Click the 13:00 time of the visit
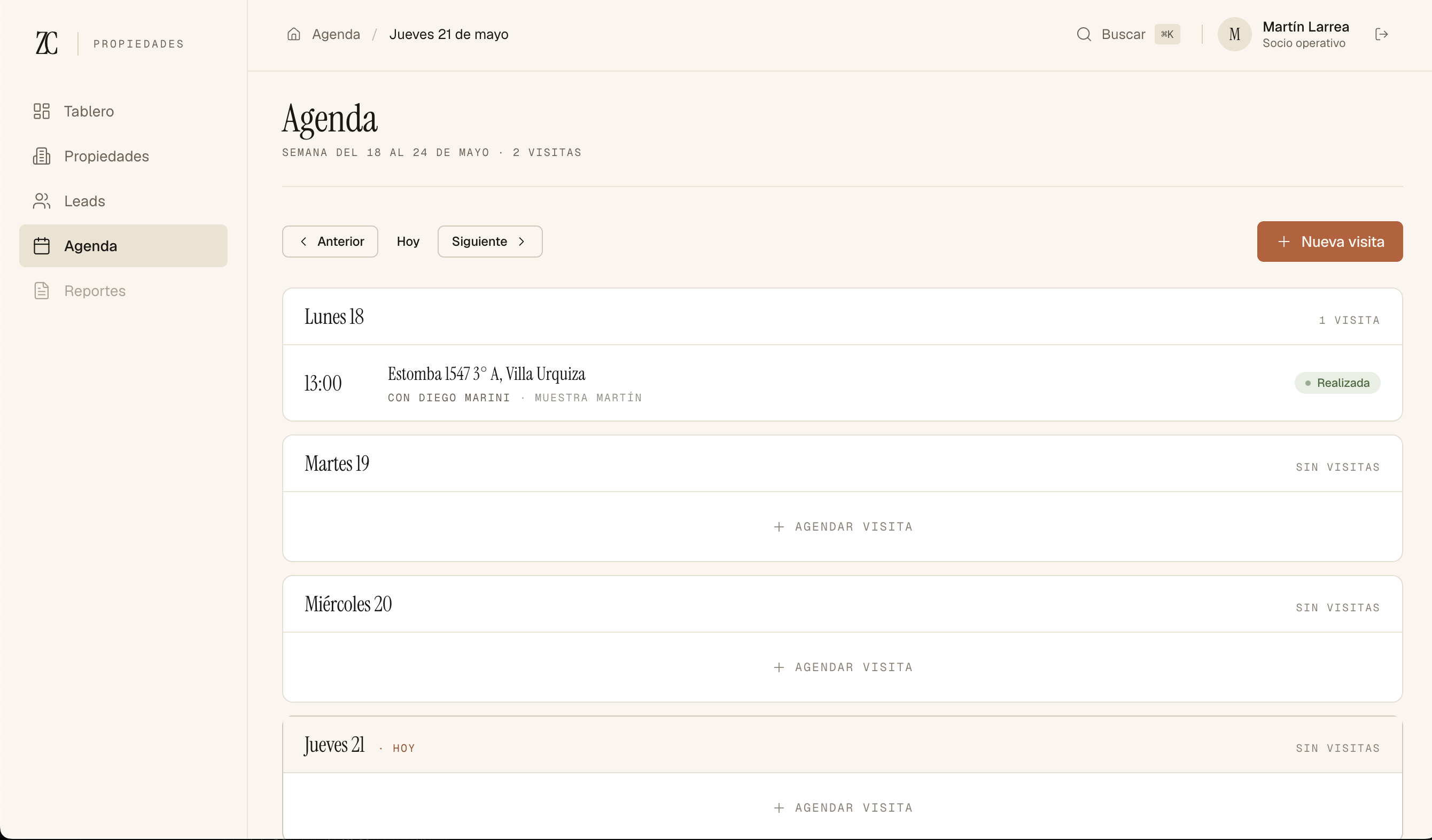This screenshot has width=1432, height=840. tap(323, 383)
